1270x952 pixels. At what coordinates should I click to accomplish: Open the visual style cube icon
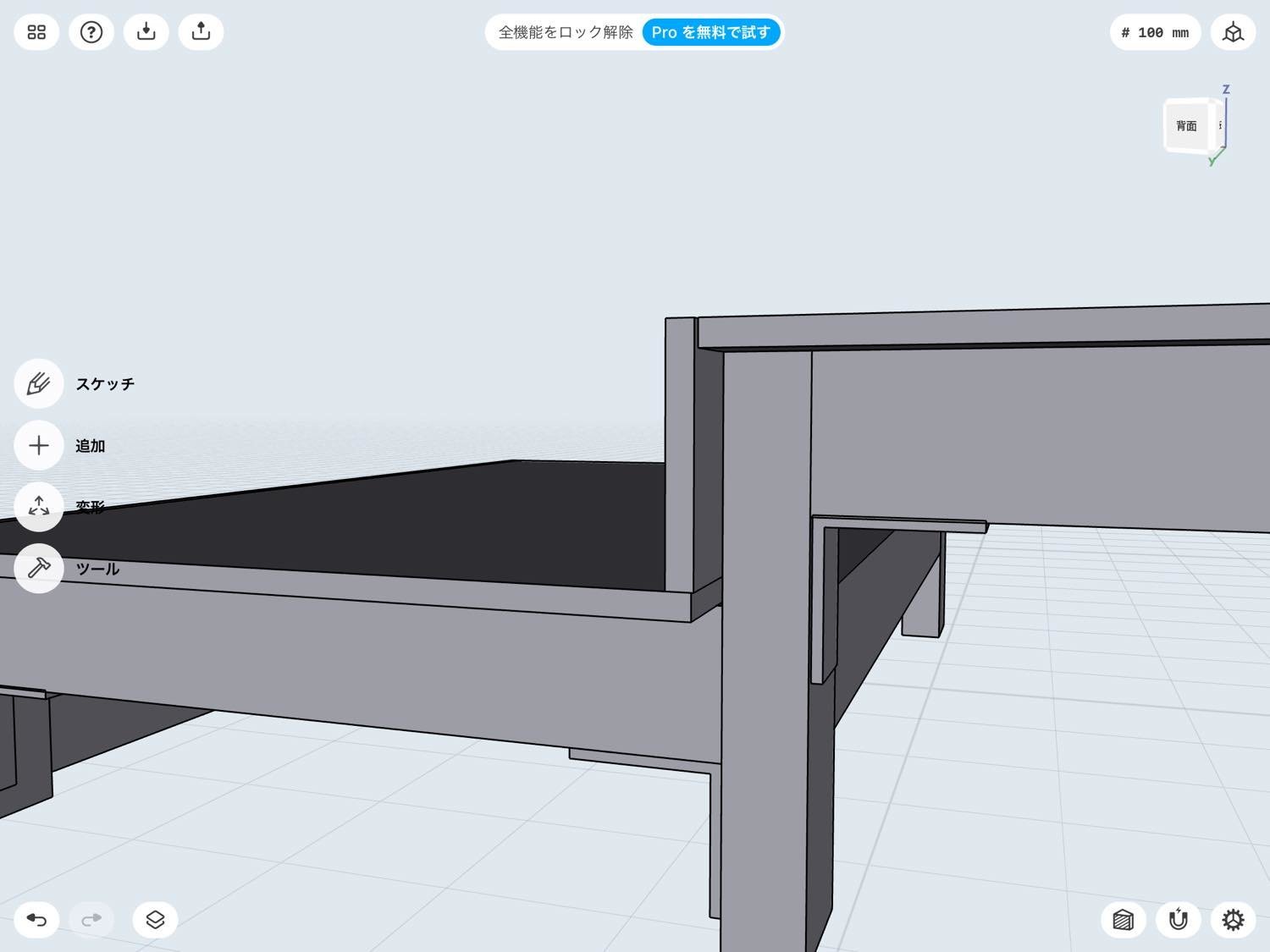[1124, 920]
